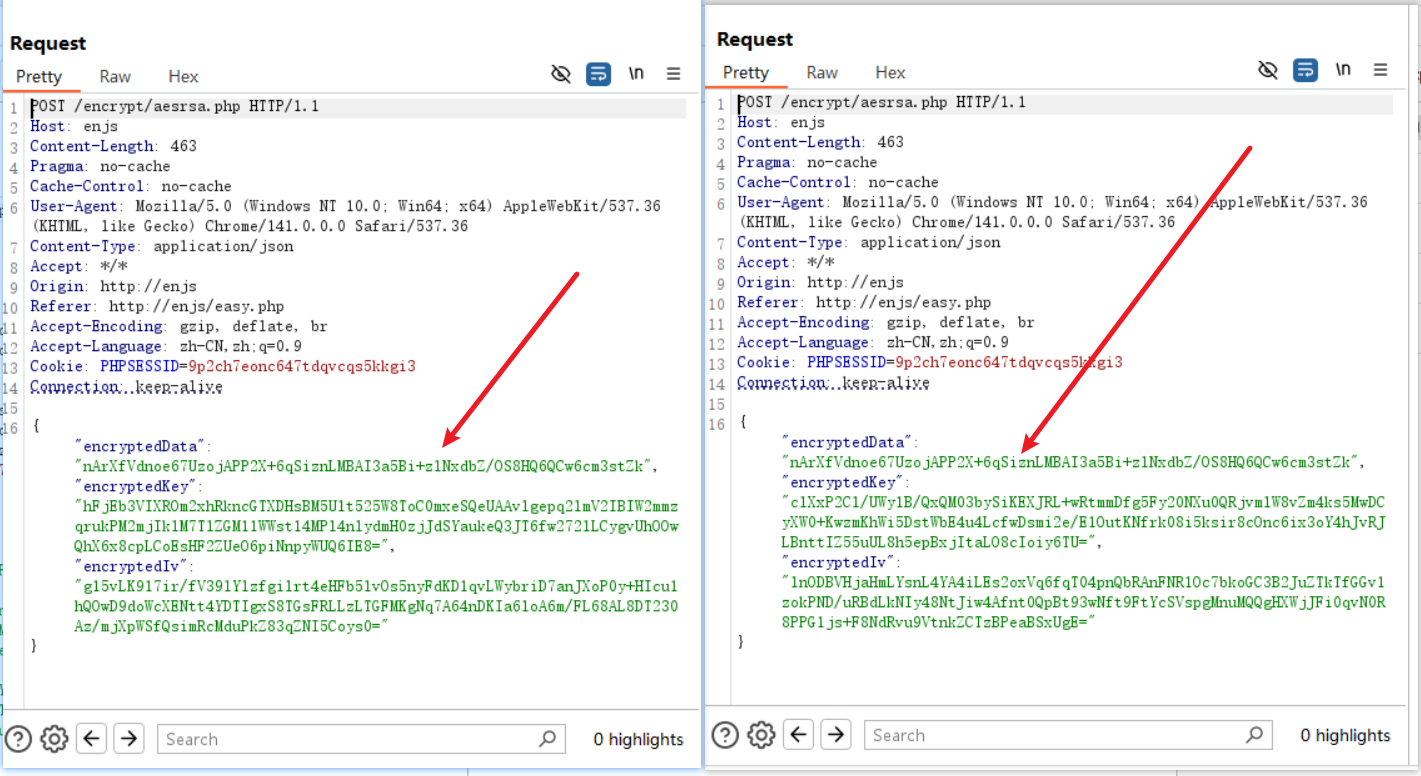Focus the Search field in right panel
Viewport: 1421px width, 776px height.
(x=1068, y=735)
